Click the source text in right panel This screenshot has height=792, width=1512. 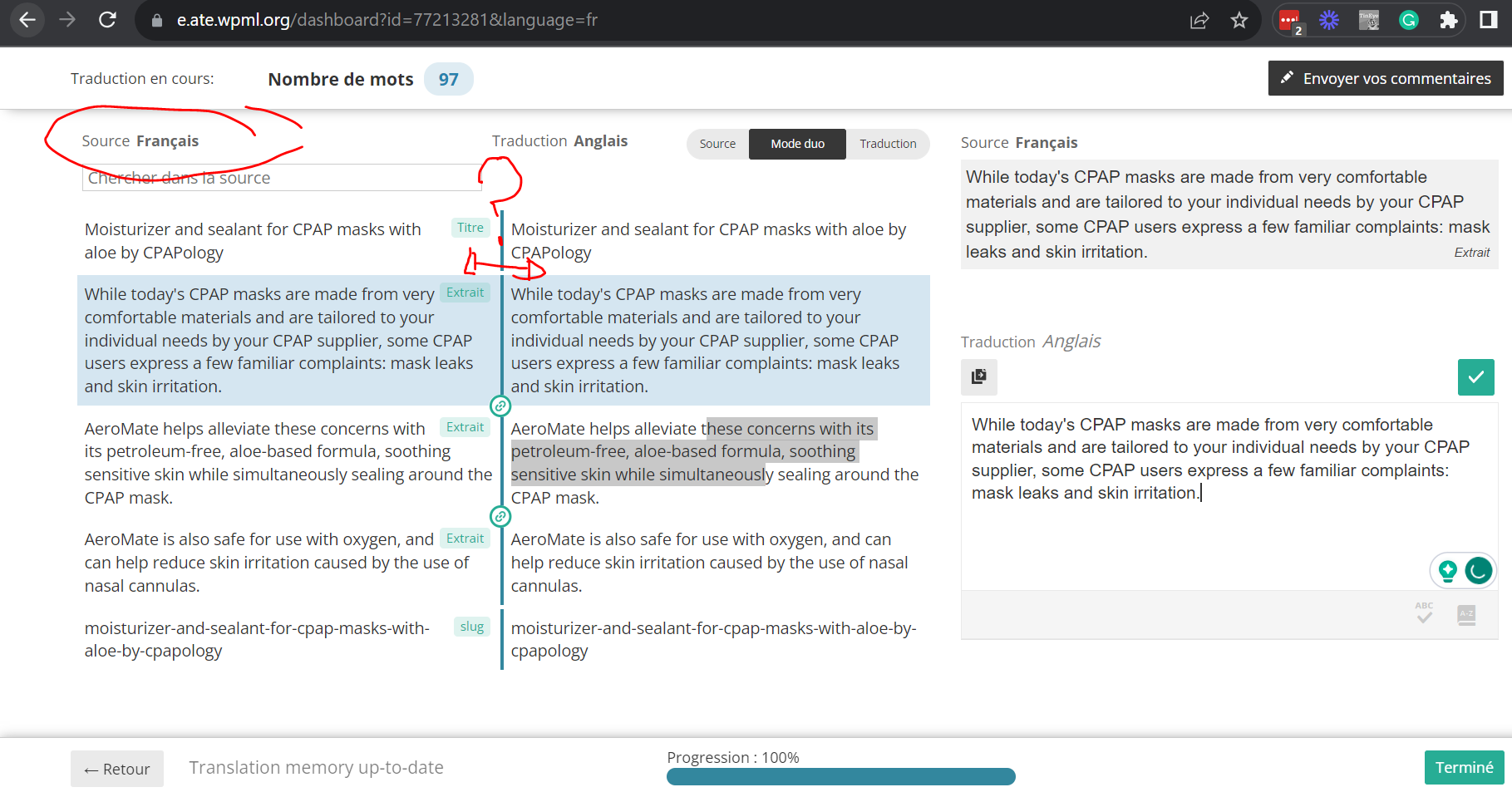point(1228,214)
